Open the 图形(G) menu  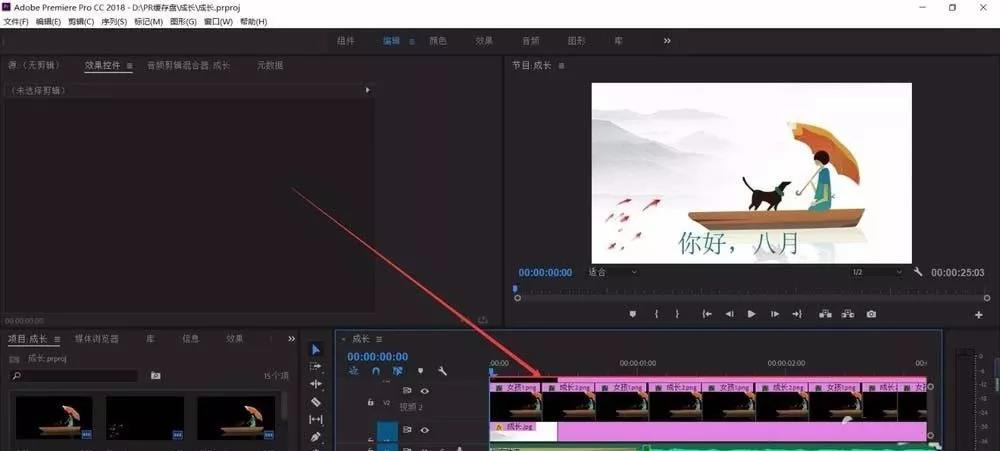pyautogui.click(x=184, y=22)
